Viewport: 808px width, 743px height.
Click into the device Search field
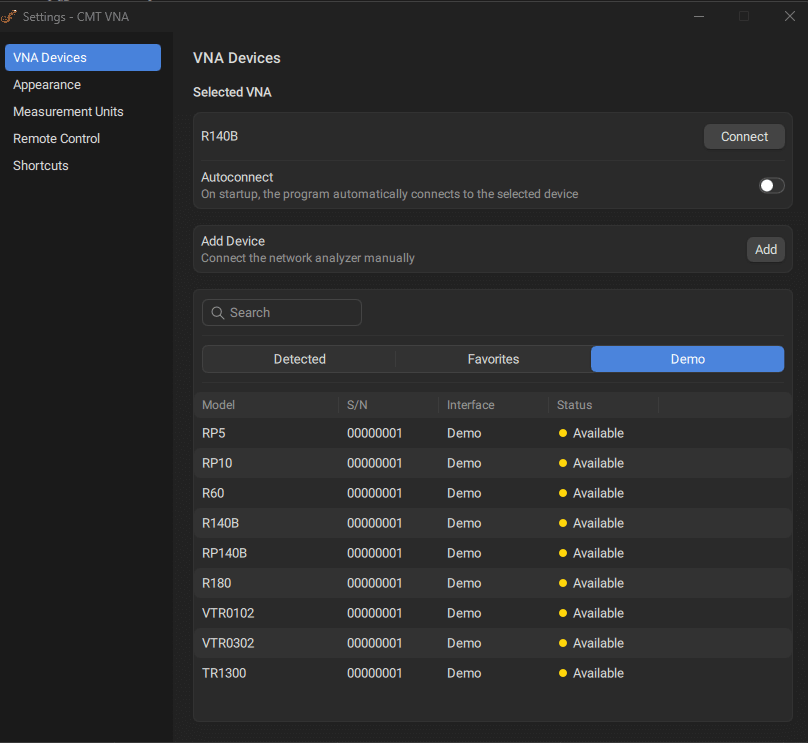point(290,313)
